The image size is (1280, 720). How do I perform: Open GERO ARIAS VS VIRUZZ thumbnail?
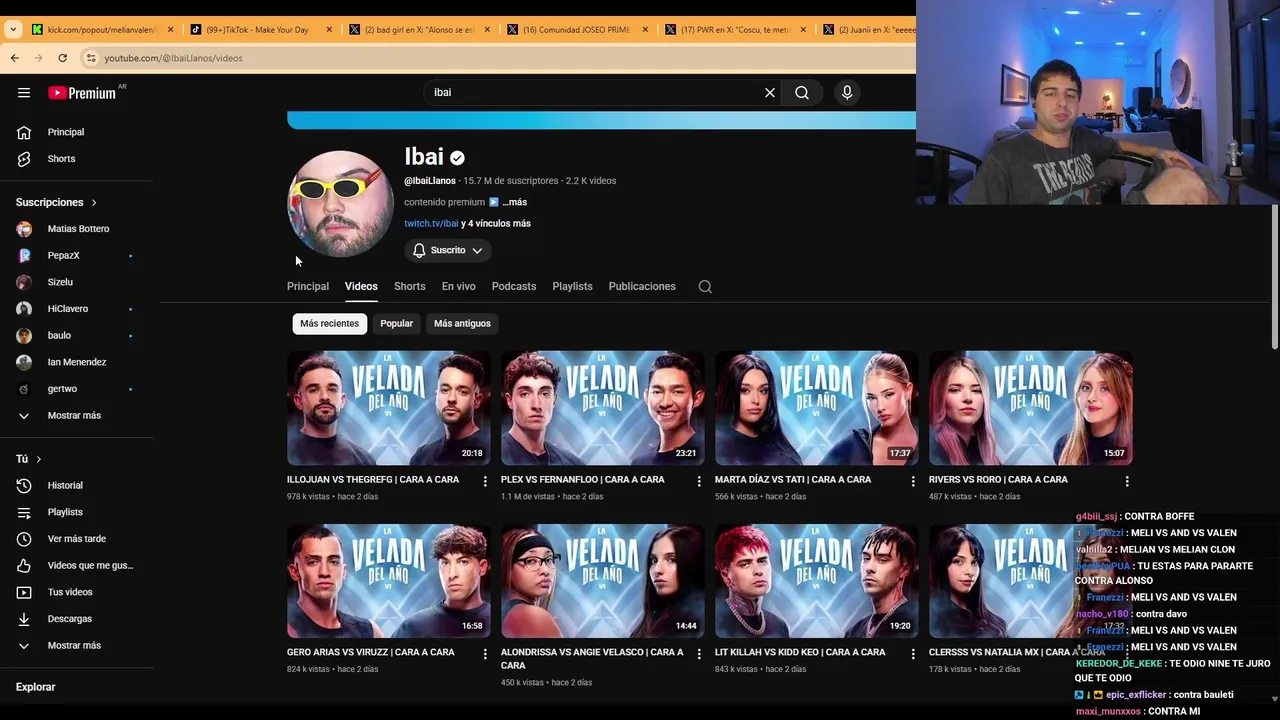(389, 581)
